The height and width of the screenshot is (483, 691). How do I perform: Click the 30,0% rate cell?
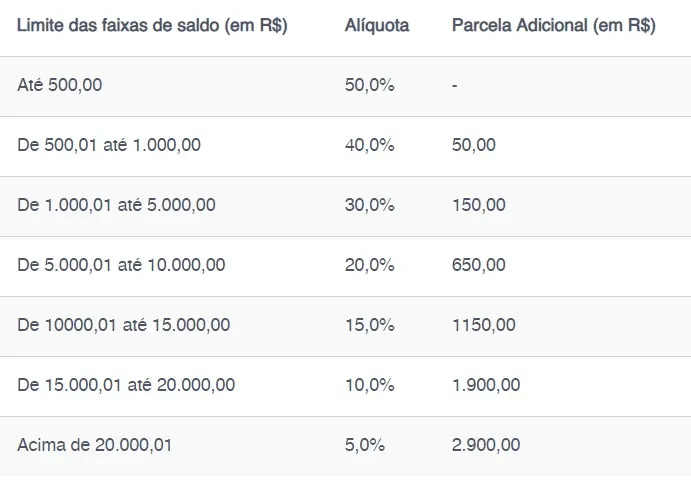(369, 205)
